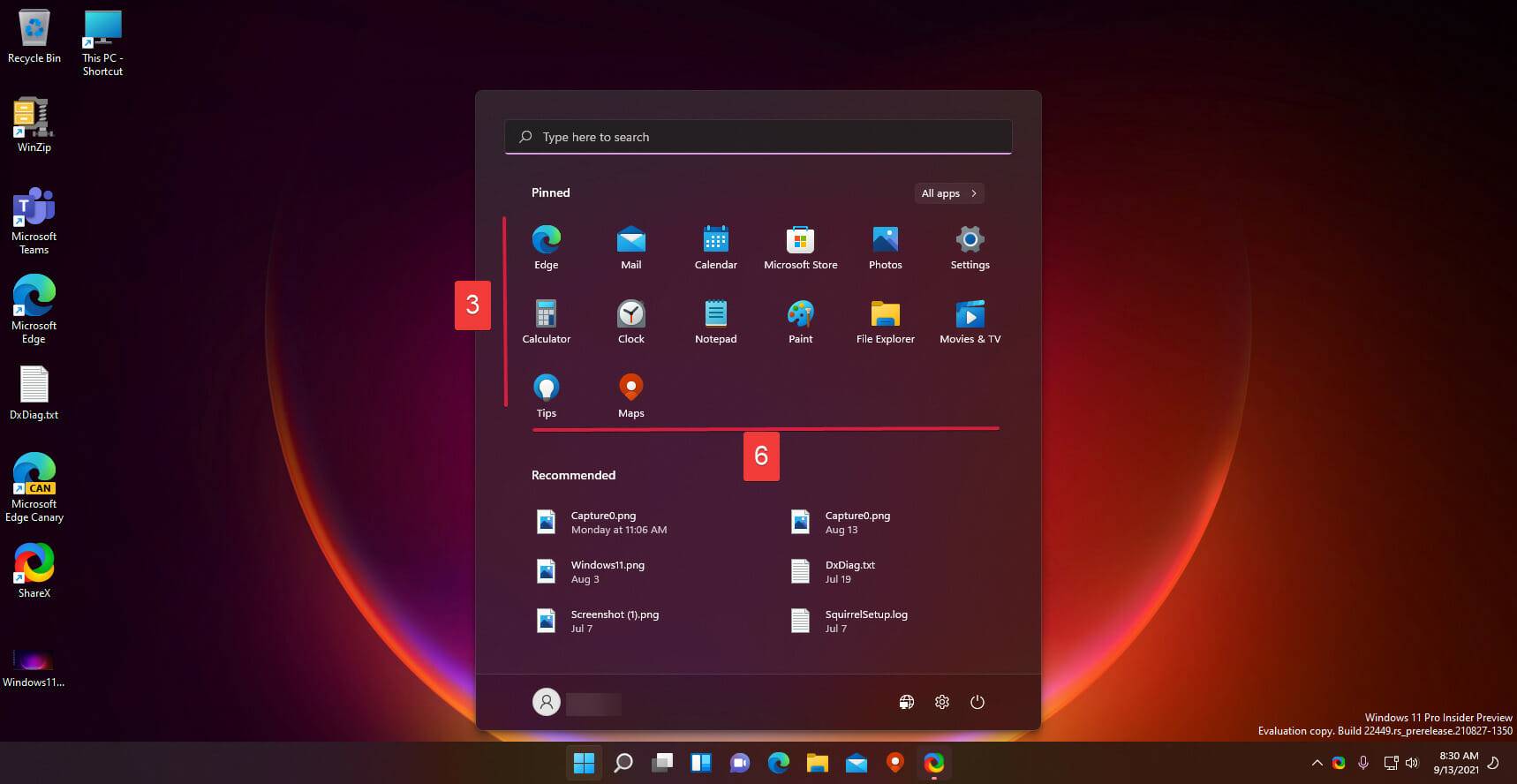Click the Power button in Start menu

977,702
